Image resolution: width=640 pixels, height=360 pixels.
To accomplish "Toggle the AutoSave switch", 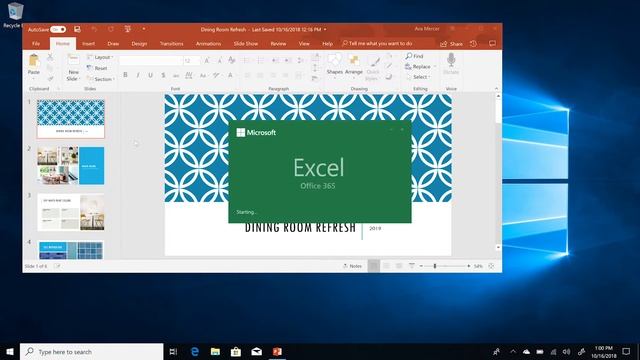I will 58,29.
